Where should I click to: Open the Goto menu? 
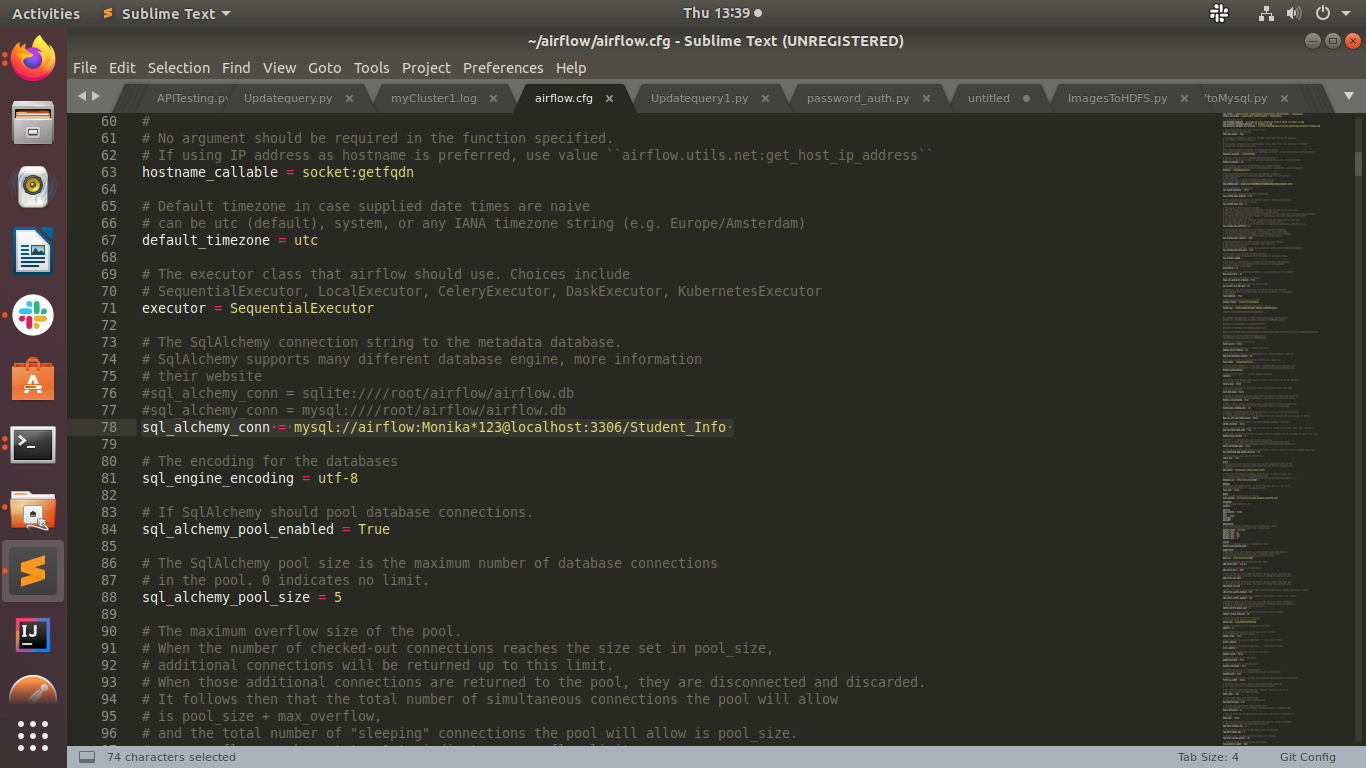click(x=324, y=68)
